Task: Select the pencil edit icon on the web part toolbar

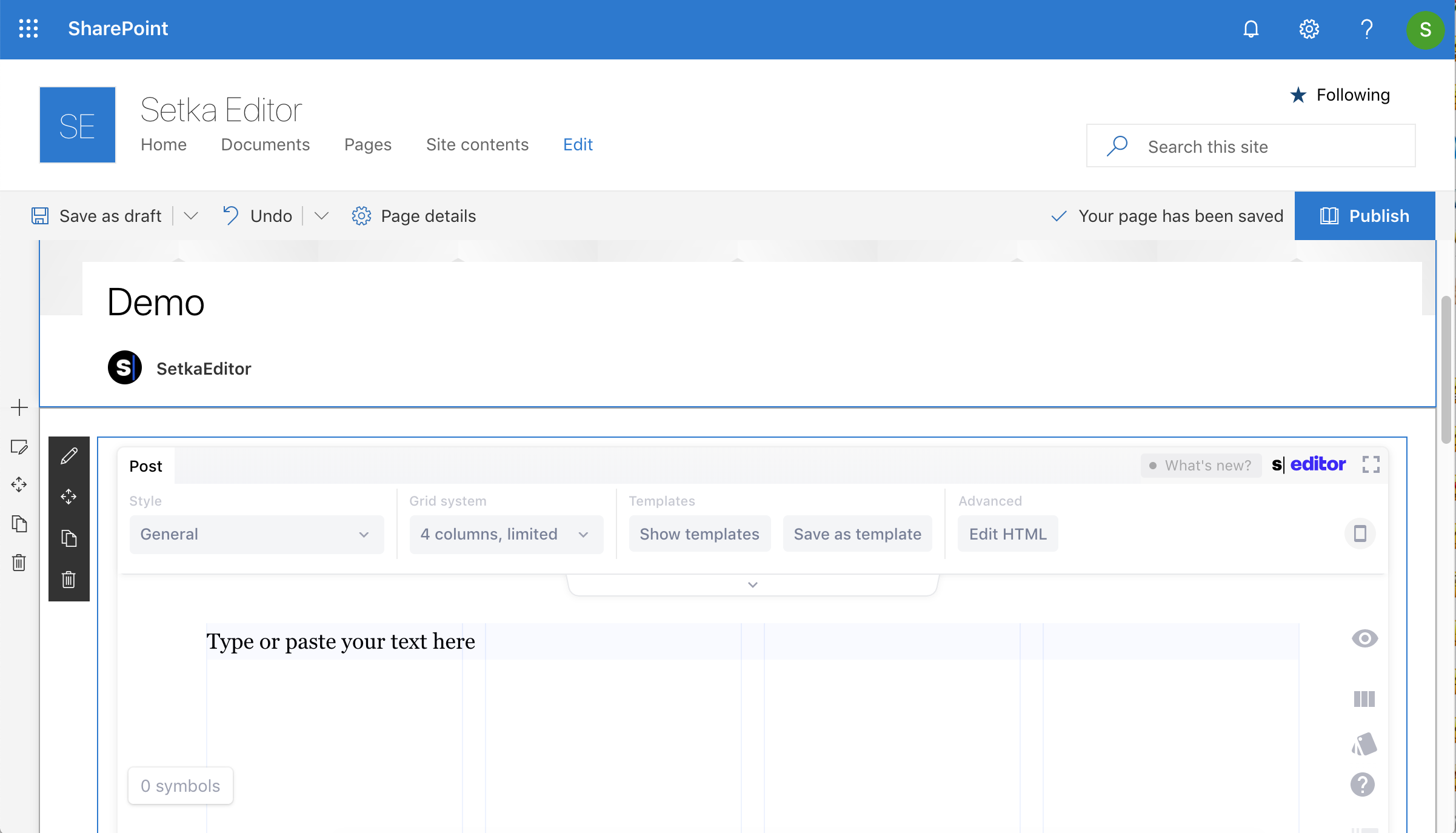Action: pos(69,457)
